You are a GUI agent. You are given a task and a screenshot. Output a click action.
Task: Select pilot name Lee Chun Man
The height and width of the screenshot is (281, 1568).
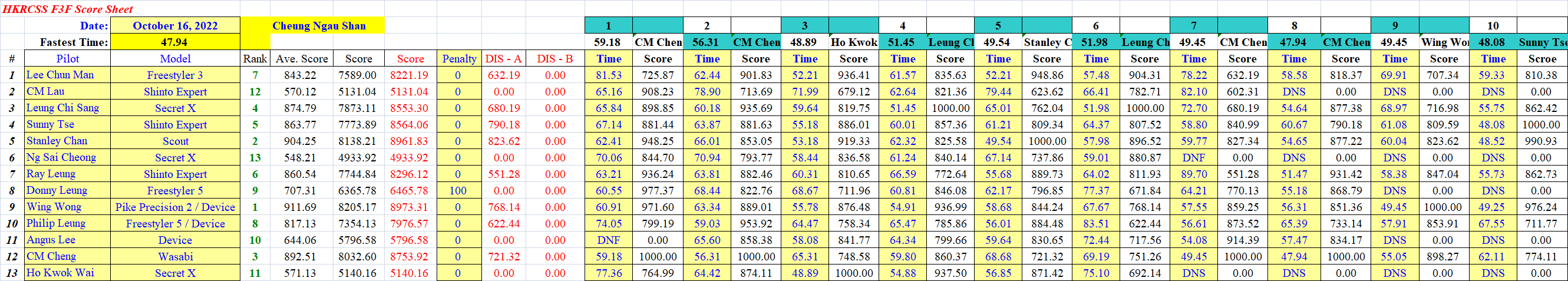[x=60, y=75]
